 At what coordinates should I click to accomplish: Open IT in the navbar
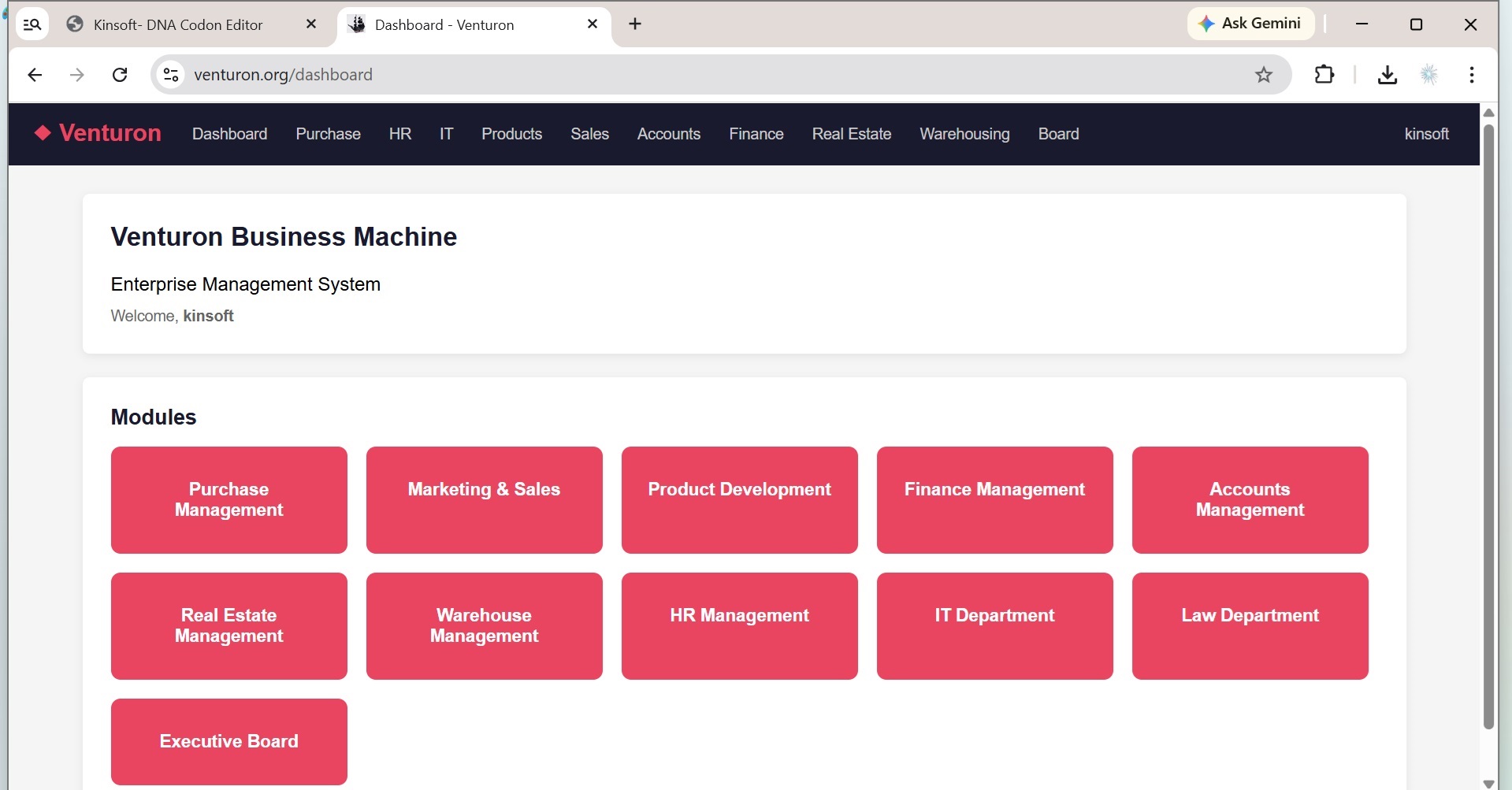click(x=446, y=134)
